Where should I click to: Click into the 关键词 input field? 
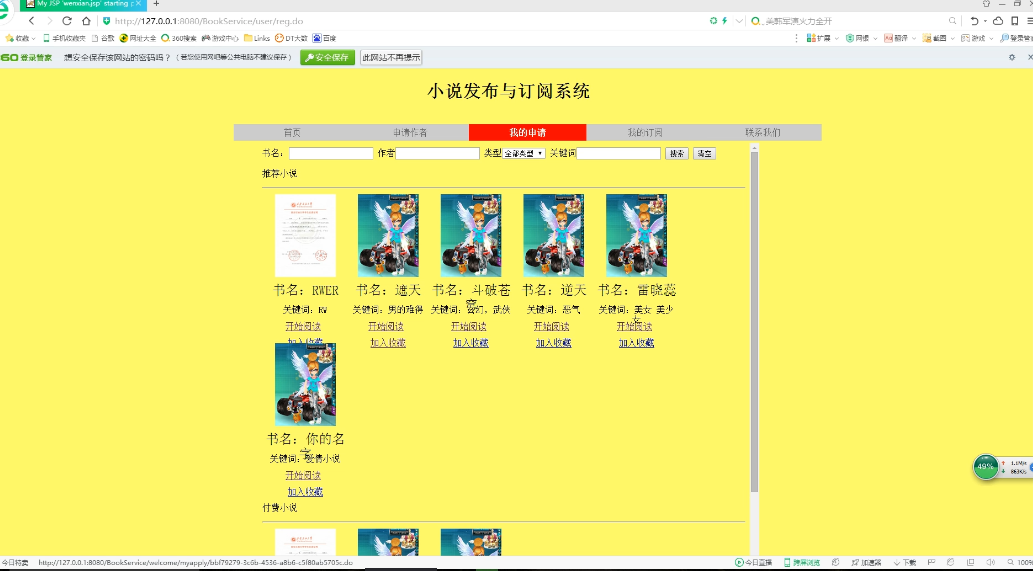point(619,153)
